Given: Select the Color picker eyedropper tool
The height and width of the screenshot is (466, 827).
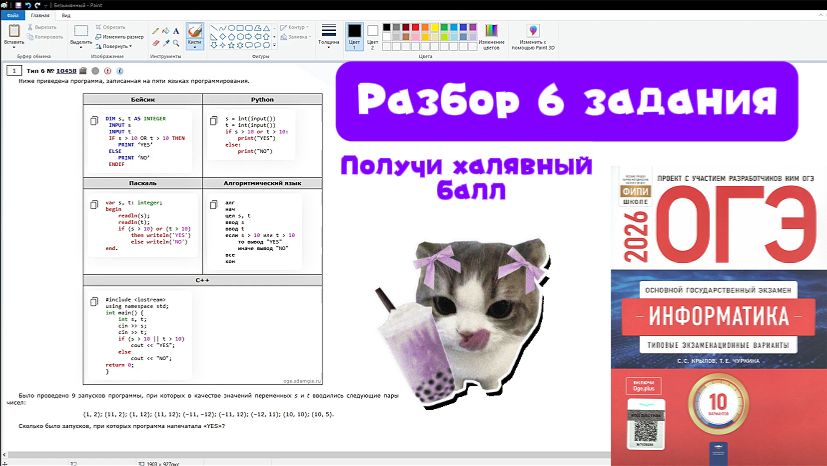Looking at the screenshot, I should (166, 43).
